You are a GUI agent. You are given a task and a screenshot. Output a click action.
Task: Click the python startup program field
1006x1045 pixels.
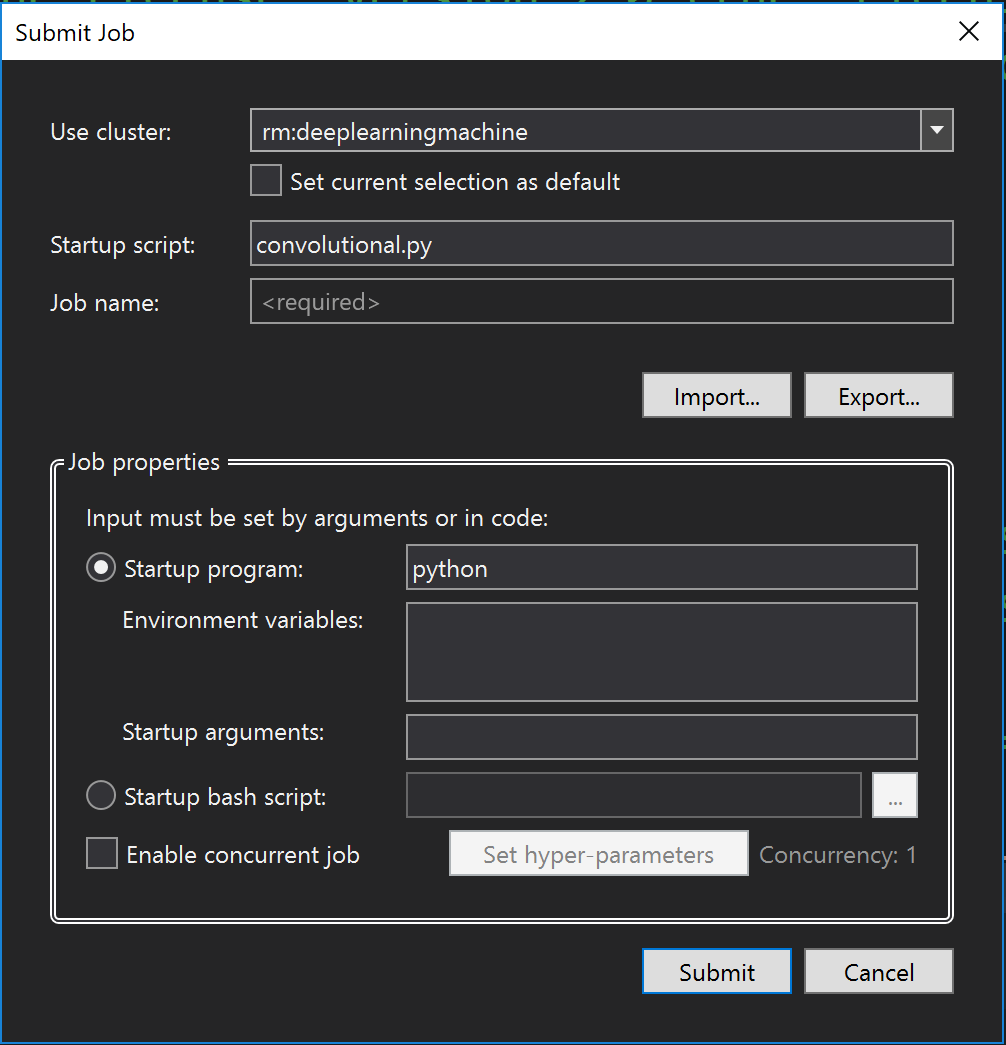point(661,567)
